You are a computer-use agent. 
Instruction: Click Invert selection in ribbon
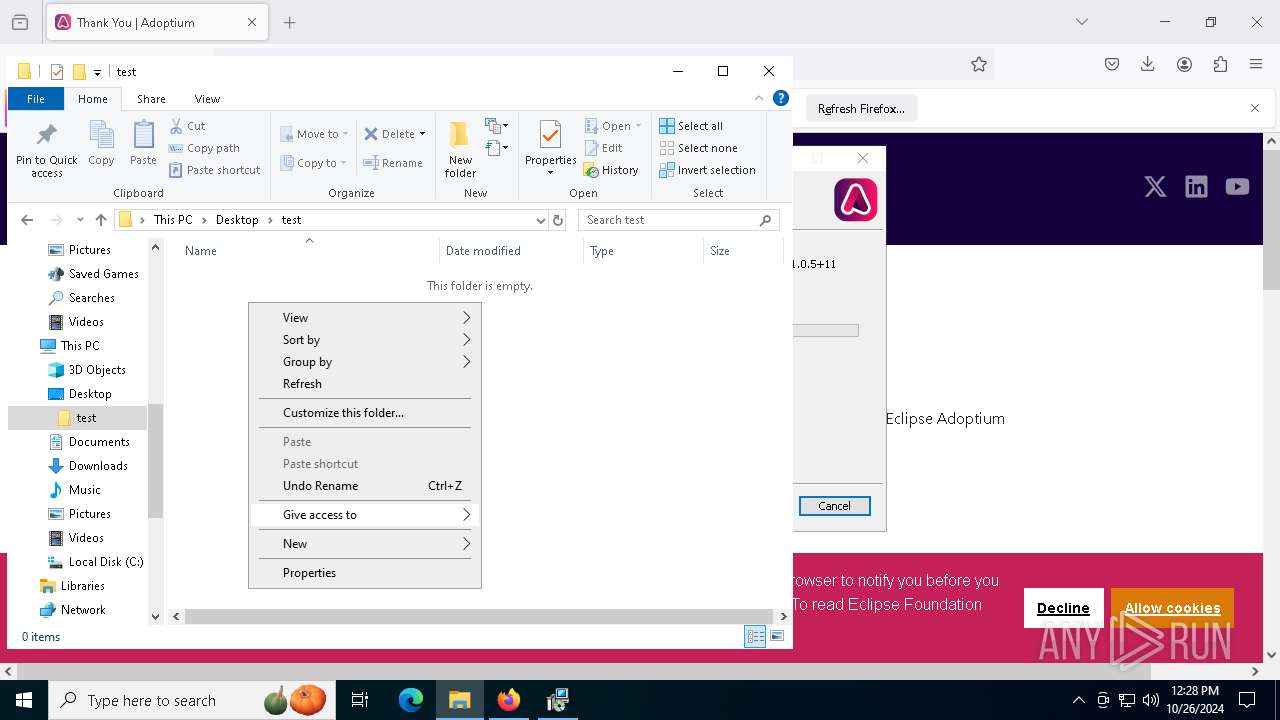click(x=707, y=170)
